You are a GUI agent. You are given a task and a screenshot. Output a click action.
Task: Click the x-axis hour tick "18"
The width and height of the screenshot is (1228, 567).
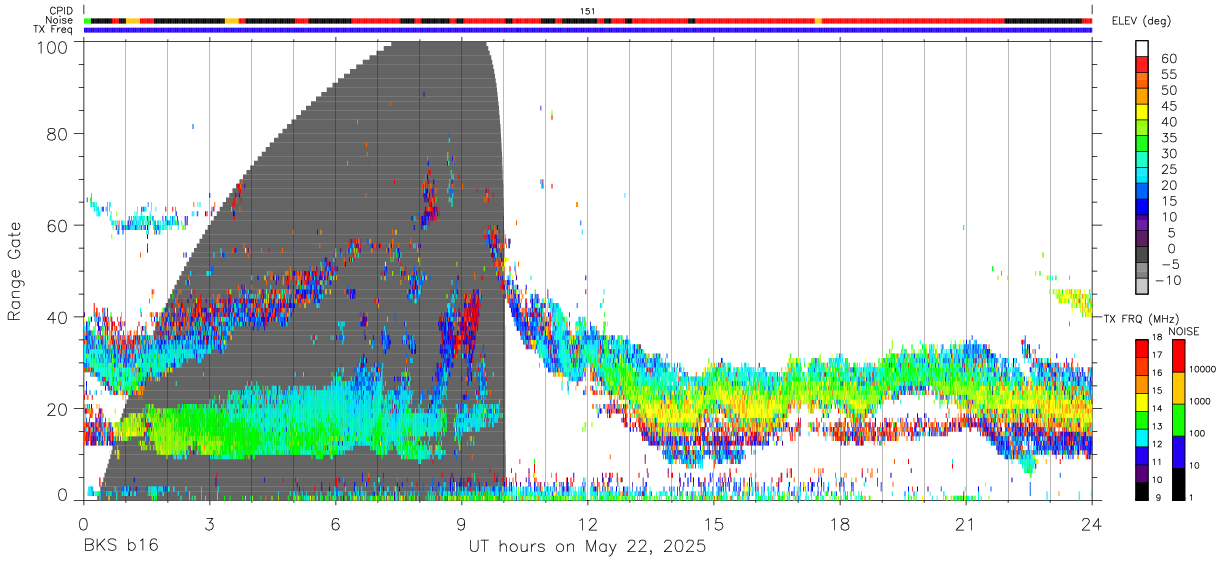tap(840, 524)
